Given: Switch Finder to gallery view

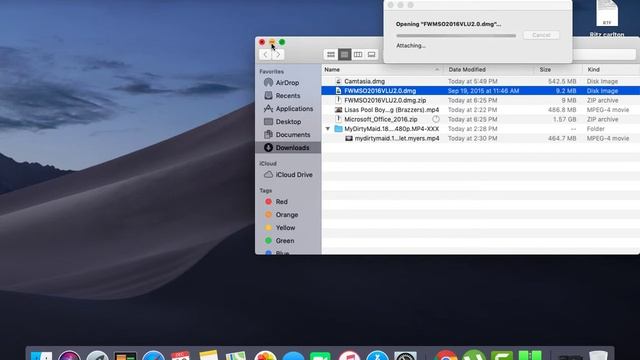Looking at the screenshot, I should point(371,54).
